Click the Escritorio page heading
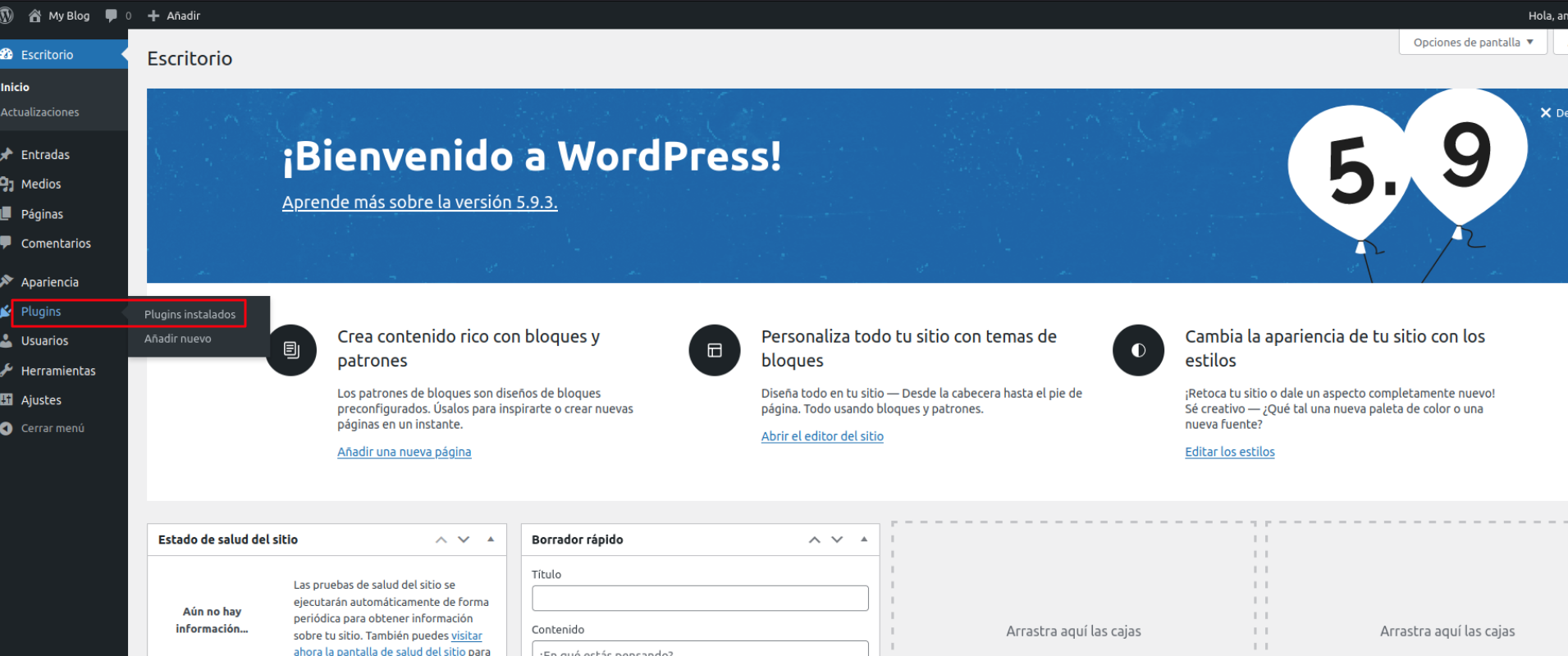Screen dimensions: 1568x656 [x=190, y=58]
